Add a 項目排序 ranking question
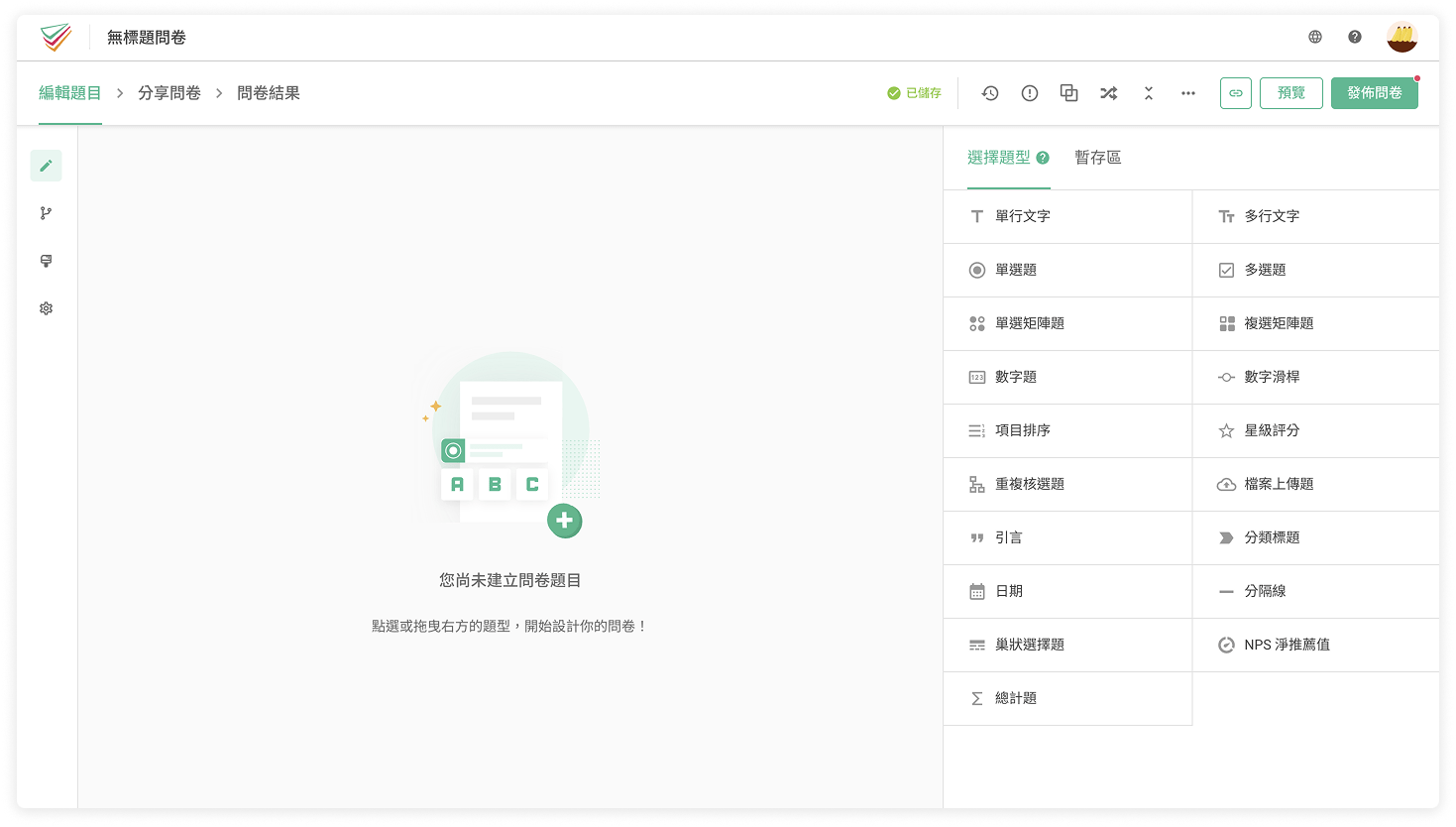 pyautogui.click(x=1067, y=430)
